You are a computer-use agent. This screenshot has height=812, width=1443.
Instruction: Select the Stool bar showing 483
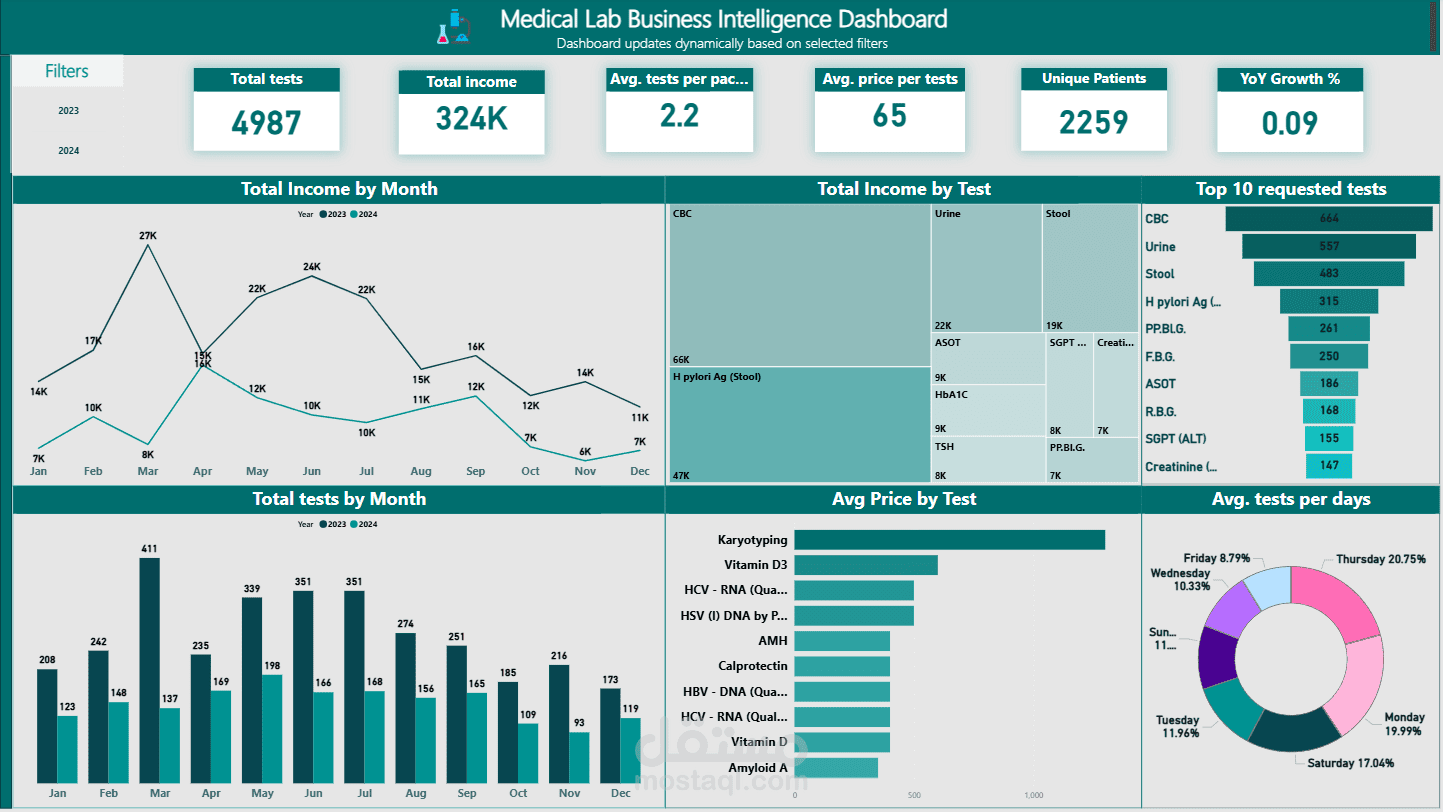coord(1328,273)
